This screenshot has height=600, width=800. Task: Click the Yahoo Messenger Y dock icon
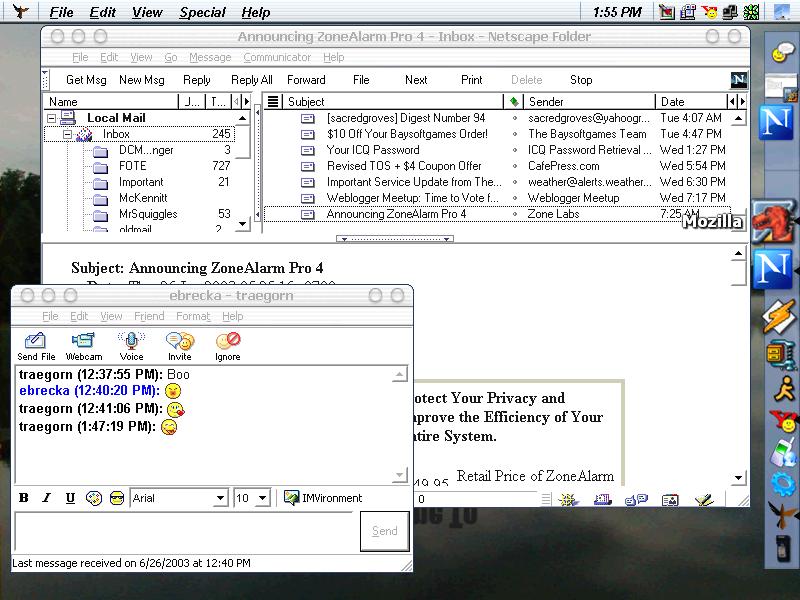tap(784, 421)
